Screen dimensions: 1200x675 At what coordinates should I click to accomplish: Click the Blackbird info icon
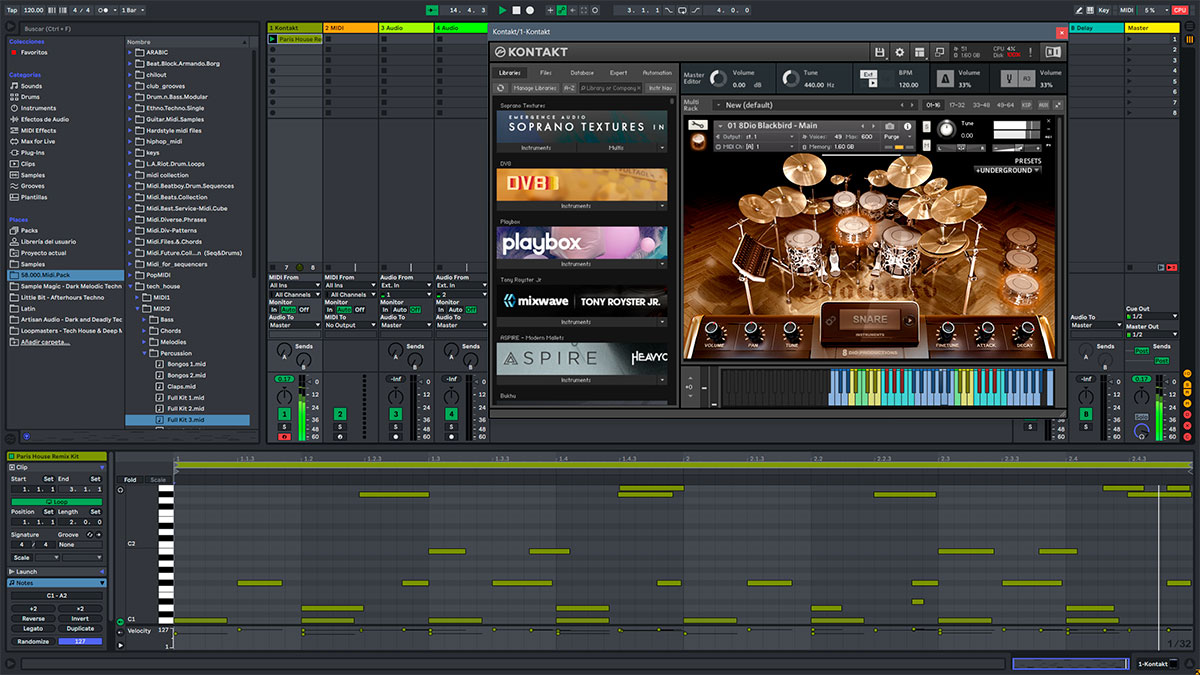pos(907,125)
